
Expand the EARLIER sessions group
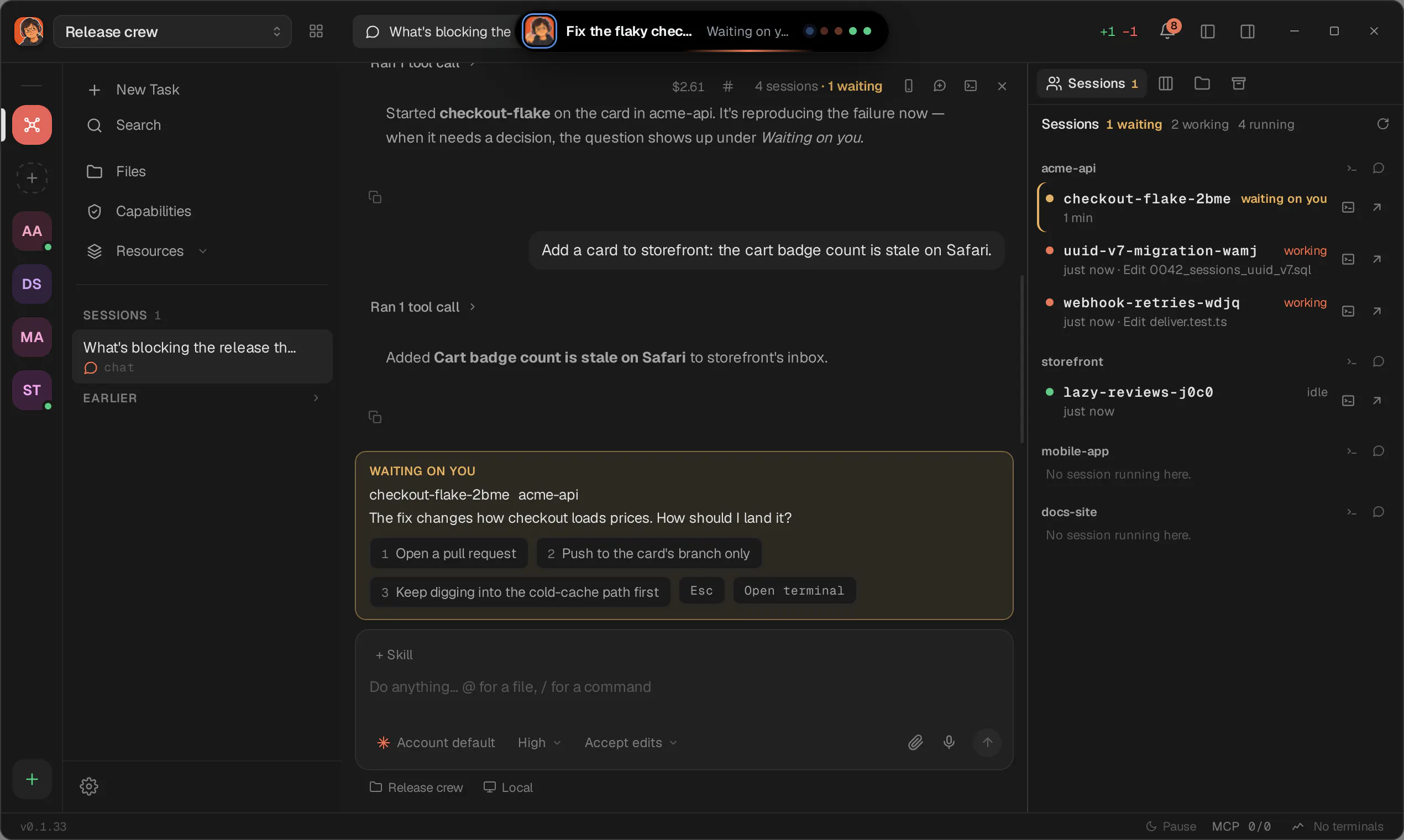(202, 398)
